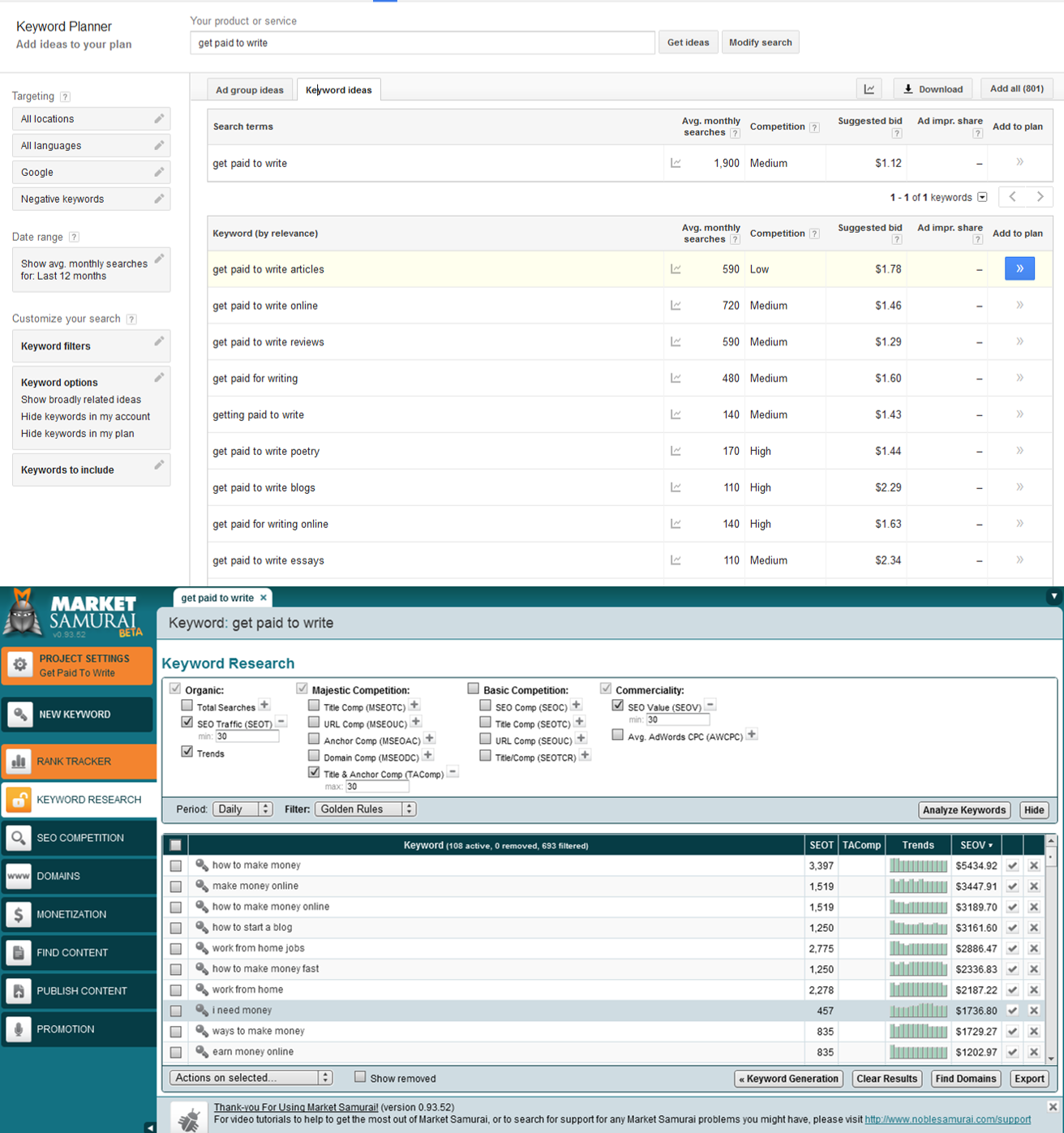Open SEO Competition module
This screenshot has width=1064, height=1133.
pyautogui.click(x=79, y=838)
